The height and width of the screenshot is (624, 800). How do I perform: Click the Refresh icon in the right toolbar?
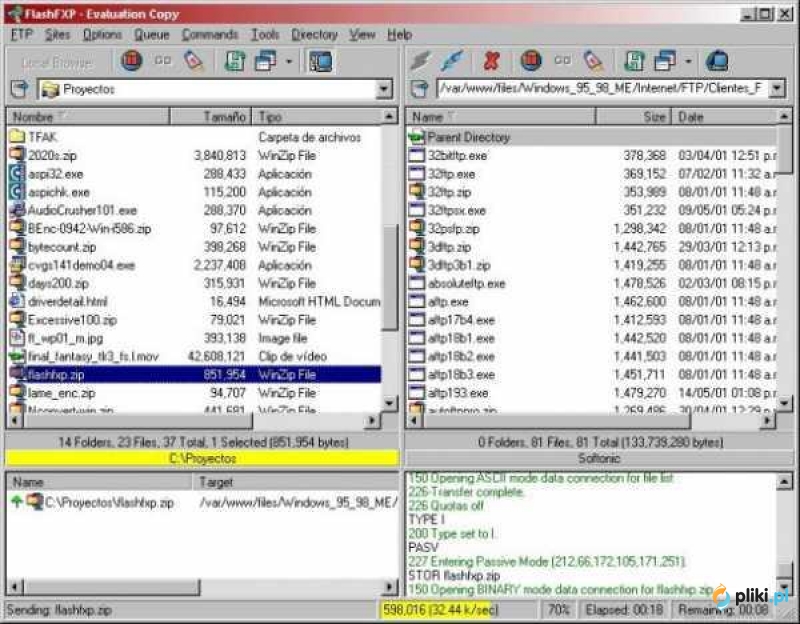(634, 61)
